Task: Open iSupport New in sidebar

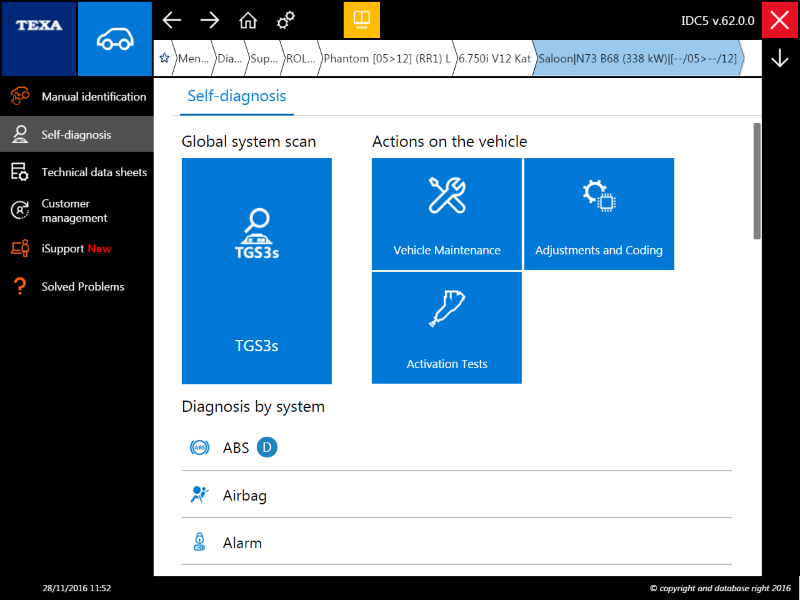Action: [x=77, y=248]
